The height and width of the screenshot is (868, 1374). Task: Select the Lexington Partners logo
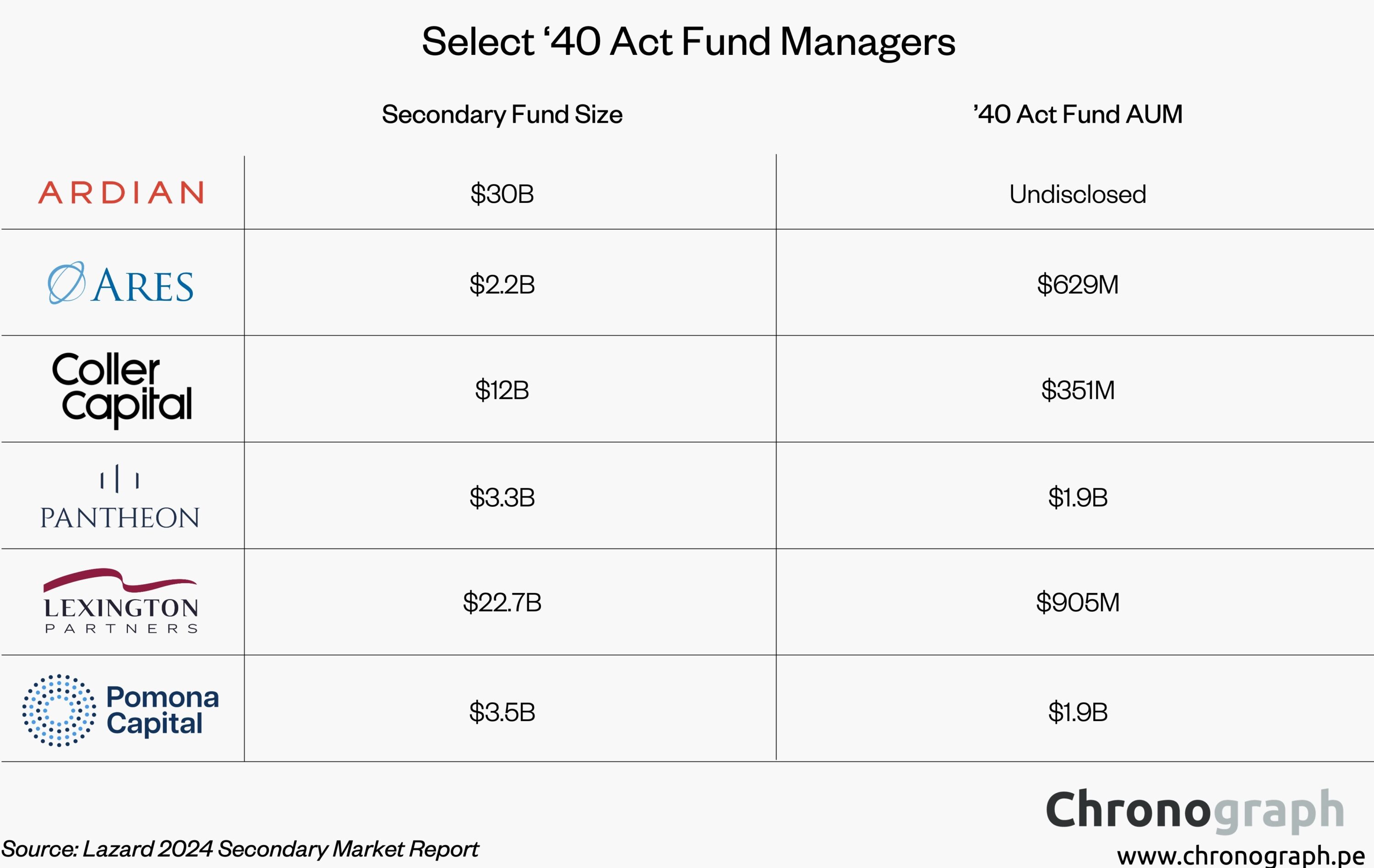pos(121,601)
